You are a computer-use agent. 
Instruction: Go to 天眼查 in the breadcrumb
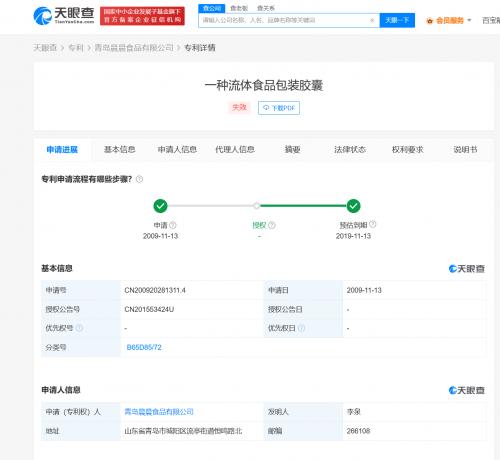click(x=45, y=48)
